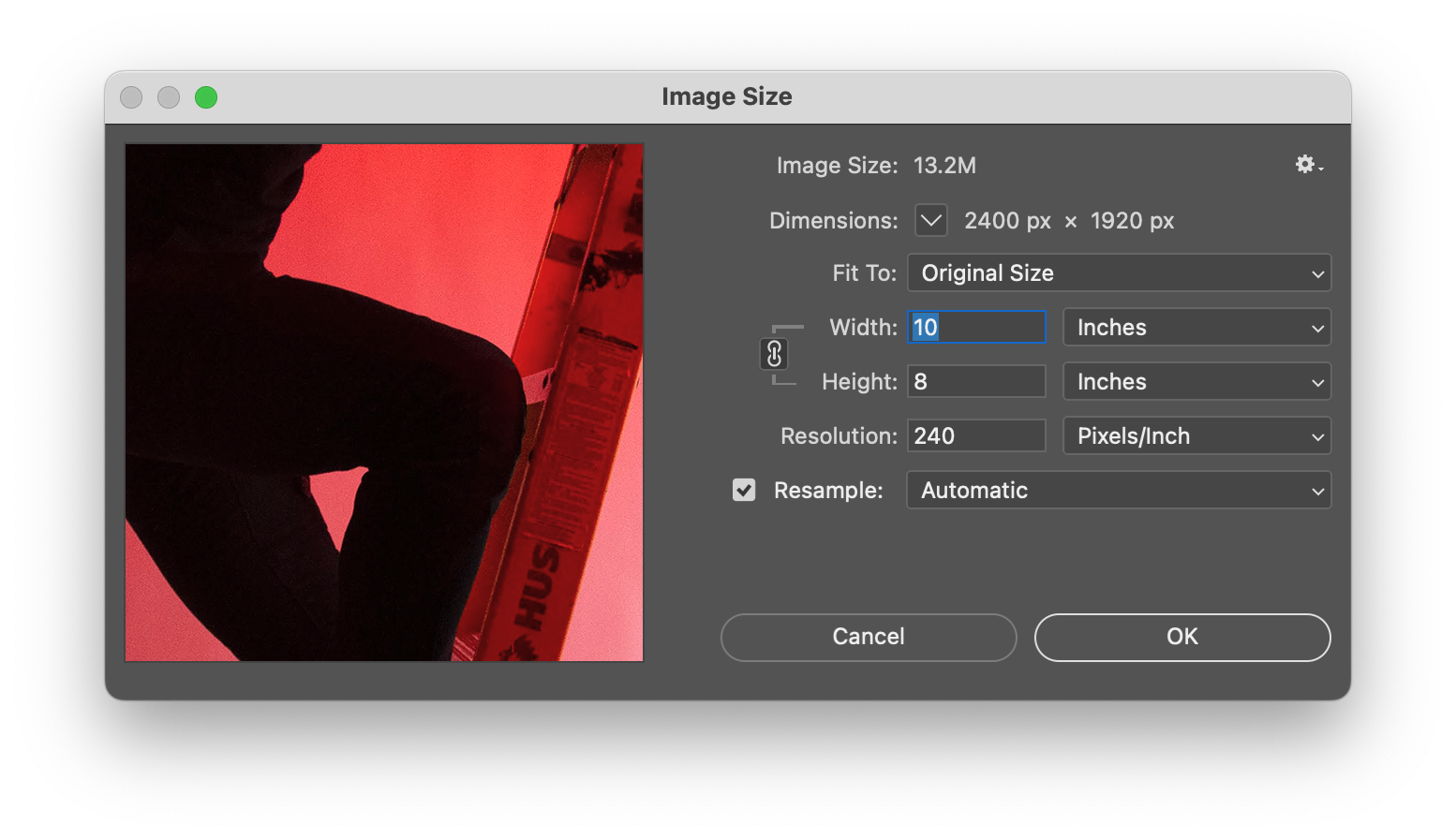The image size is (1456, 839).
Task: Open the Fit To preset dropdown
Action: point(1119,272)
